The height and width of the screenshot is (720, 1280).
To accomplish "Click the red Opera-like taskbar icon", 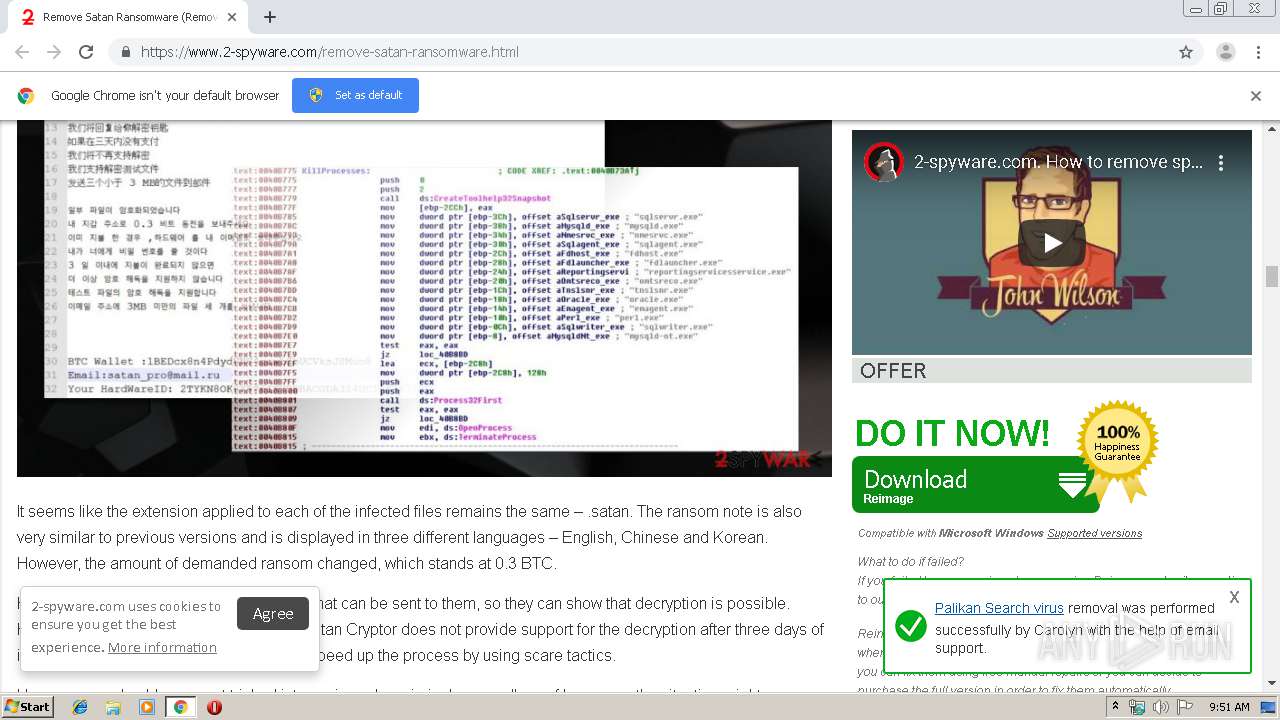I will (214, 707).
